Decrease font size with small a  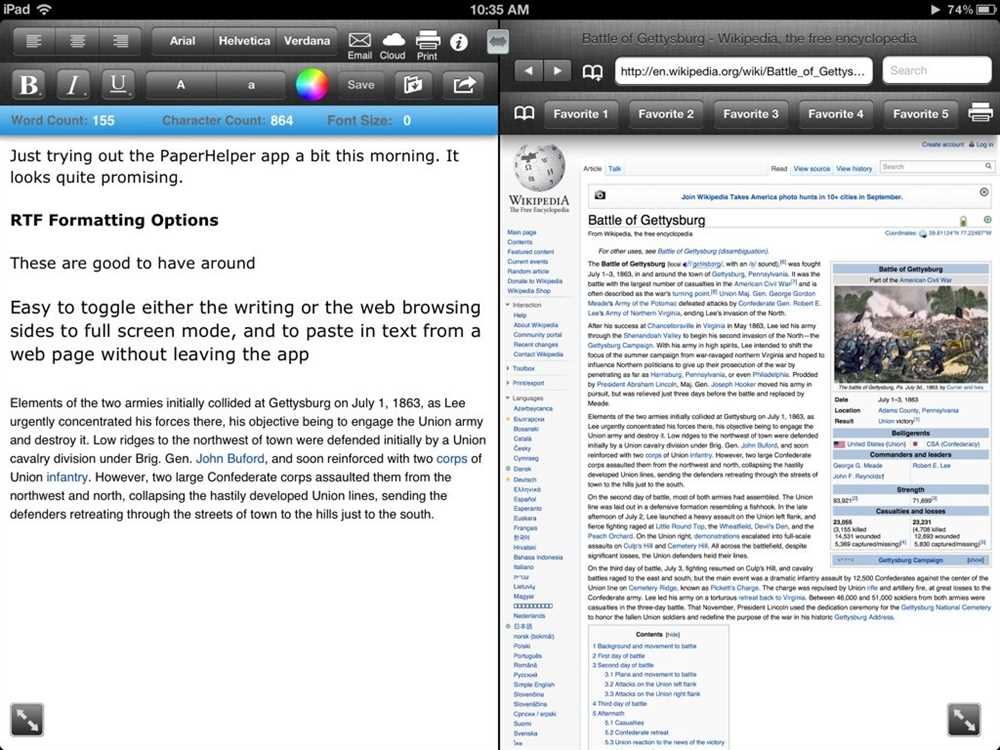tap(251, 85)
